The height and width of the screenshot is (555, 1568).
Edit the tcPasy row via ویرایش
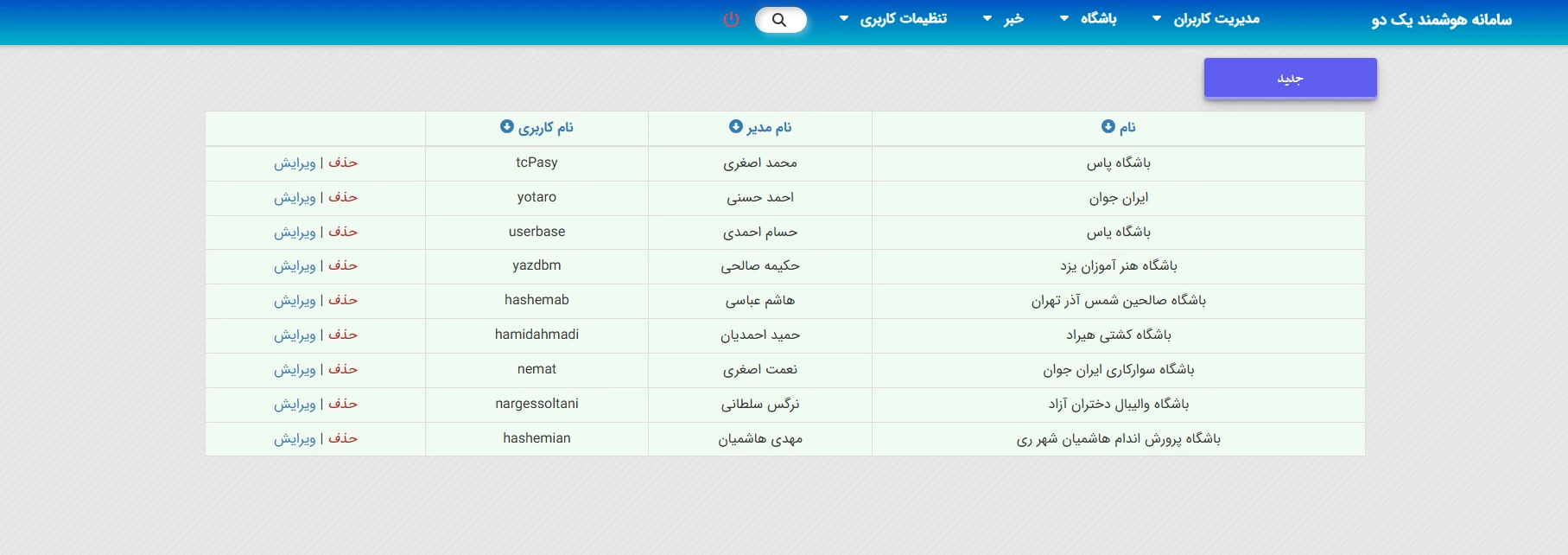(295, 163)
